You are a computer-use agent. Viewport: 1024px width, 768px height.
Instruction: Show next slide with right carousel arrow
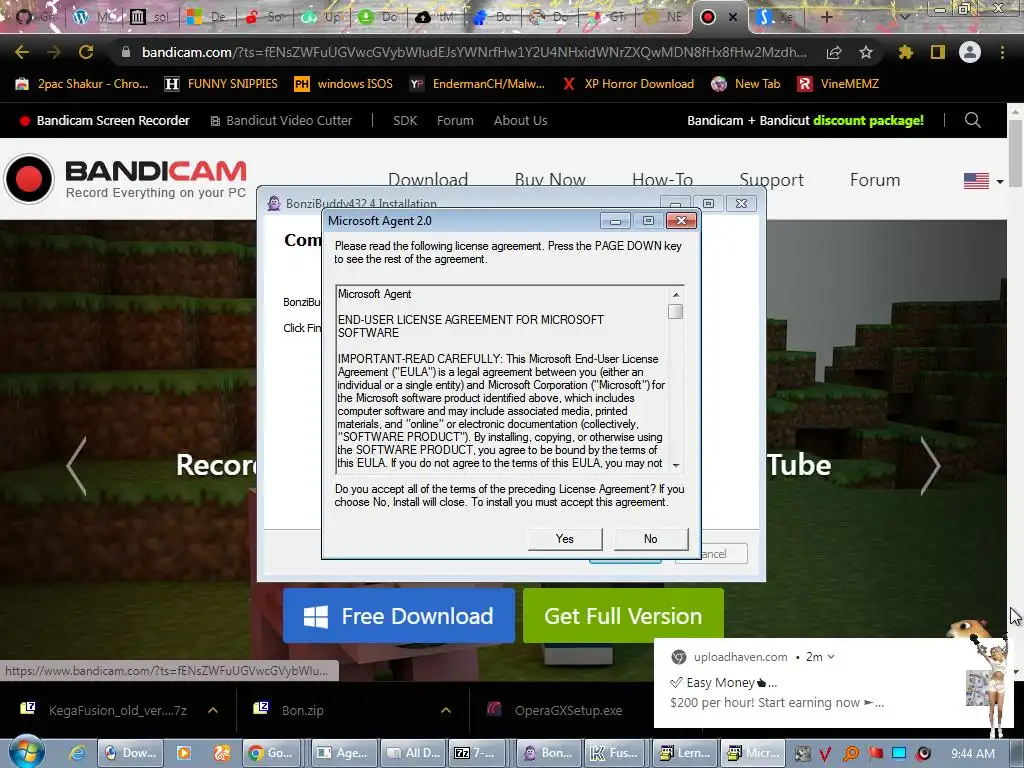pyautogui.click(x=930, y=466)
